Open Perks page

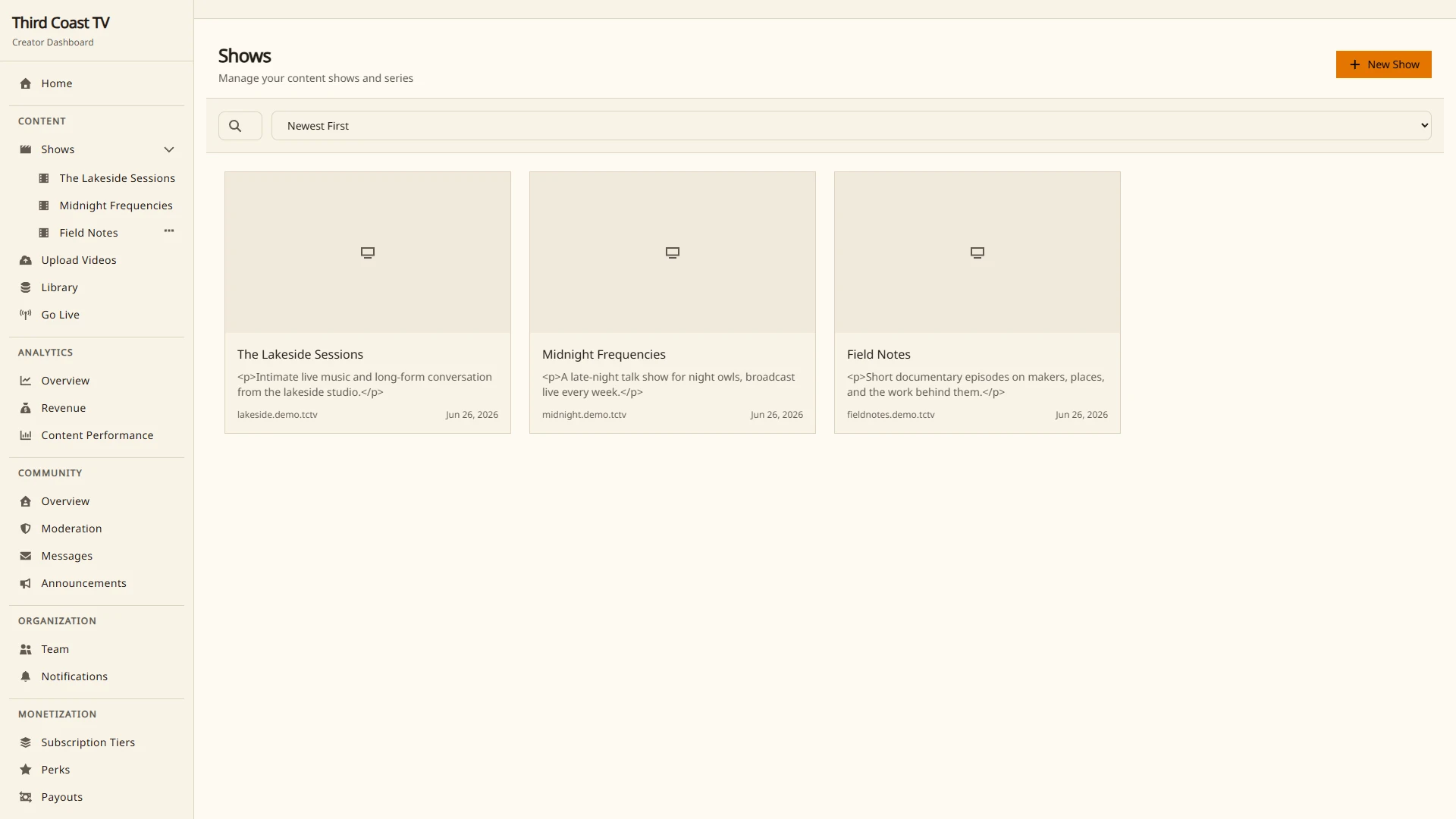(96, 770)
